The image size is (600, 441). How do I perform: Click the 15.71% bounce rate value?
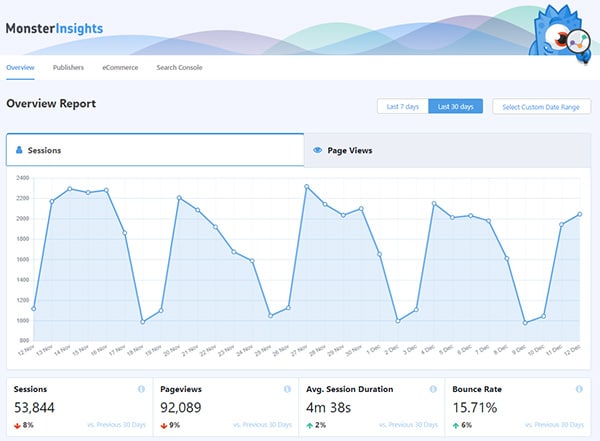(479, 408)
